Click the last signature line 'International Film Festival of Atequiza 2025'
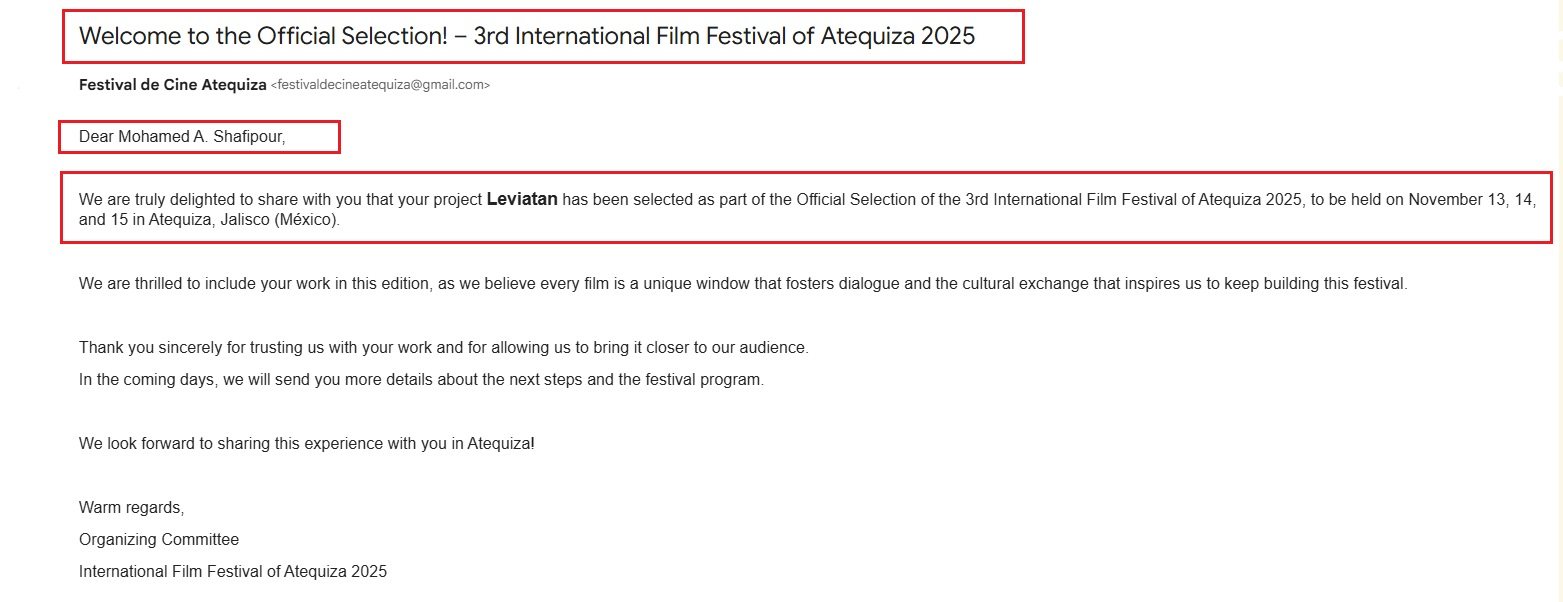 [232, 572]
